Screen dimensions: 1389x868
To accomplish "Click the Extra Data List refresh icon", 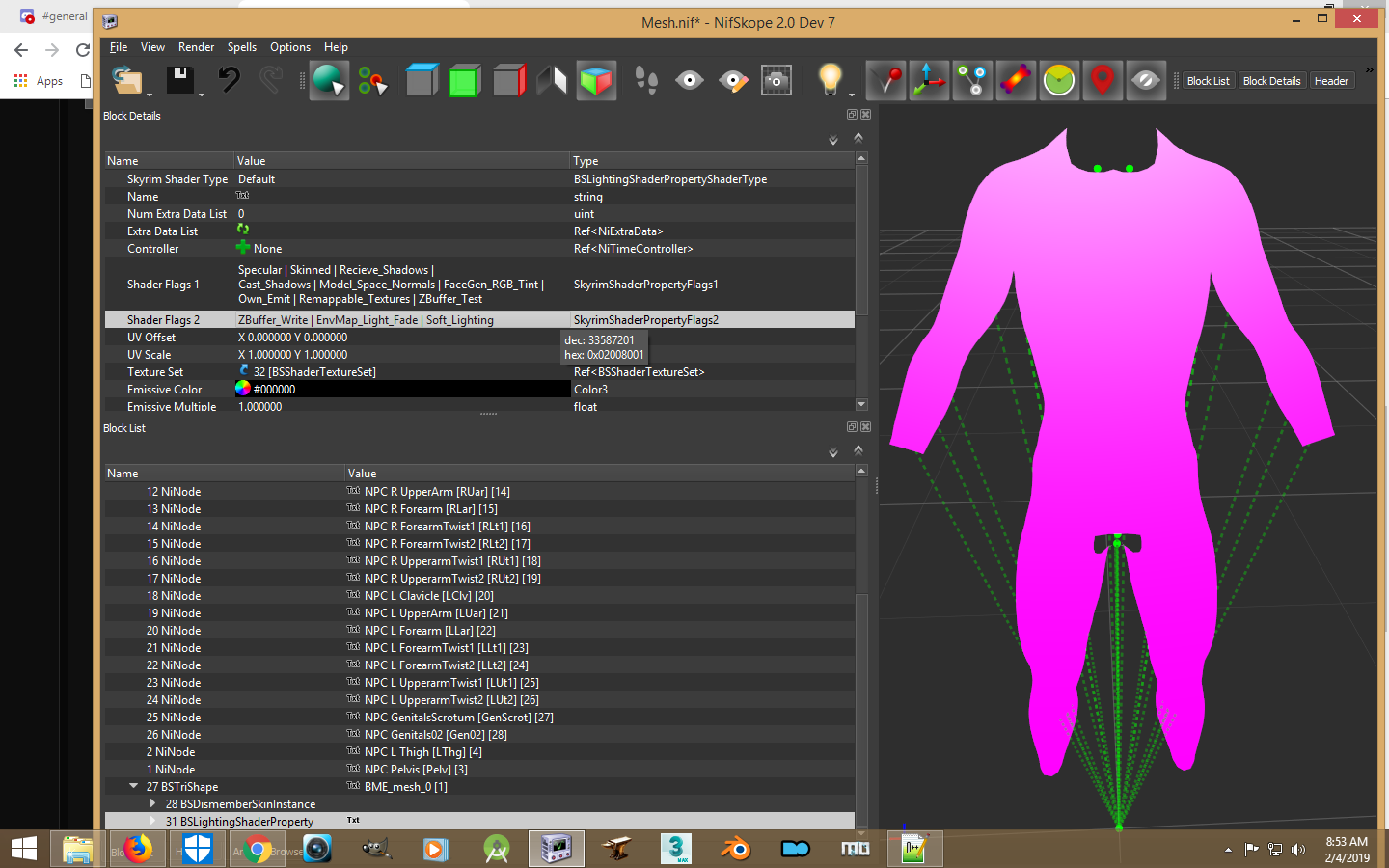I will (x=243, y=230).
